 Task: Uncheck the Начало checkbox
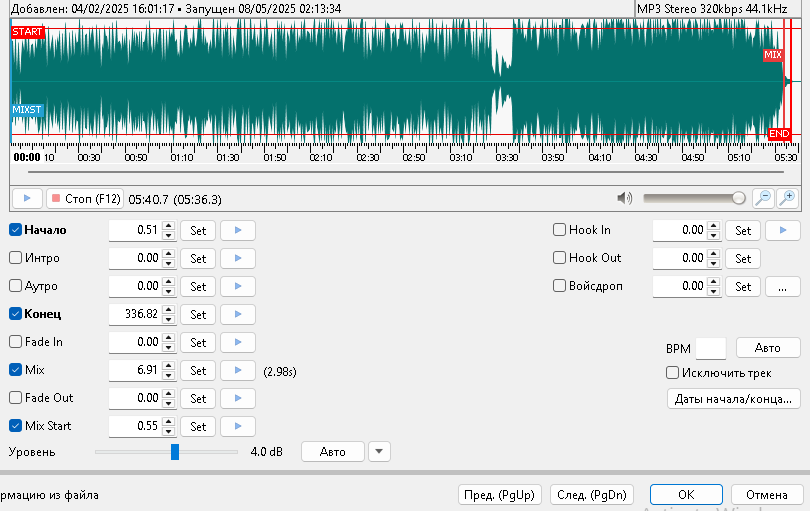[x=15, y=230]
